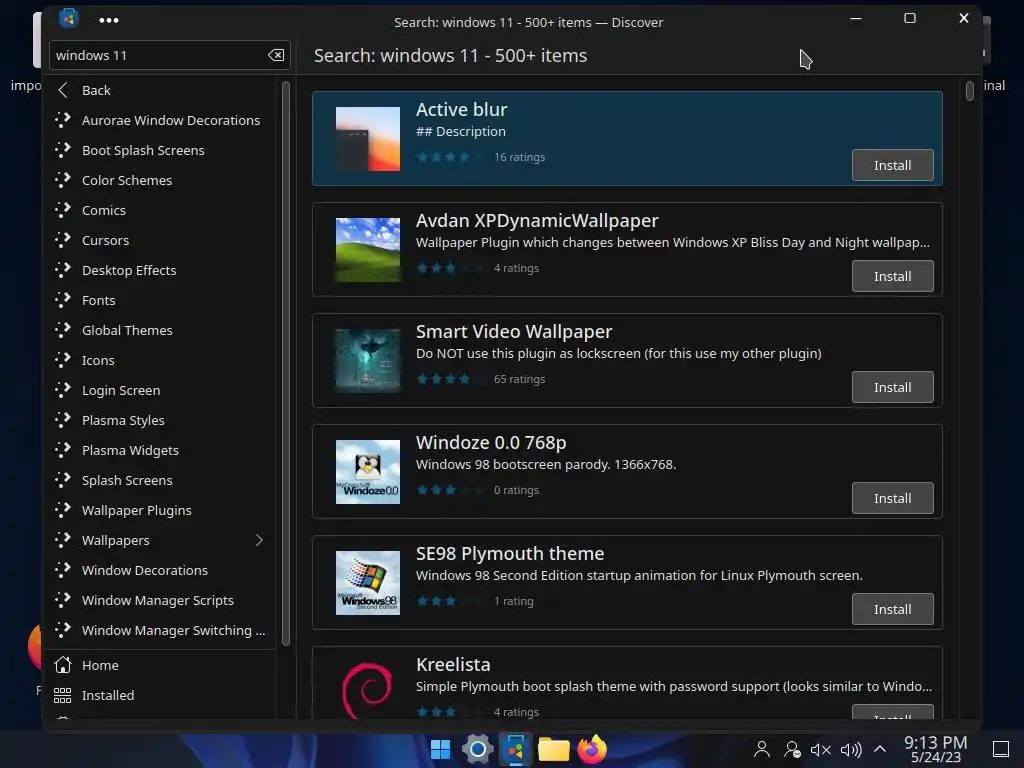1024x768 pixels.
Task: Open Windows-style Start menu in taskbar
Action: pos(440,750)
